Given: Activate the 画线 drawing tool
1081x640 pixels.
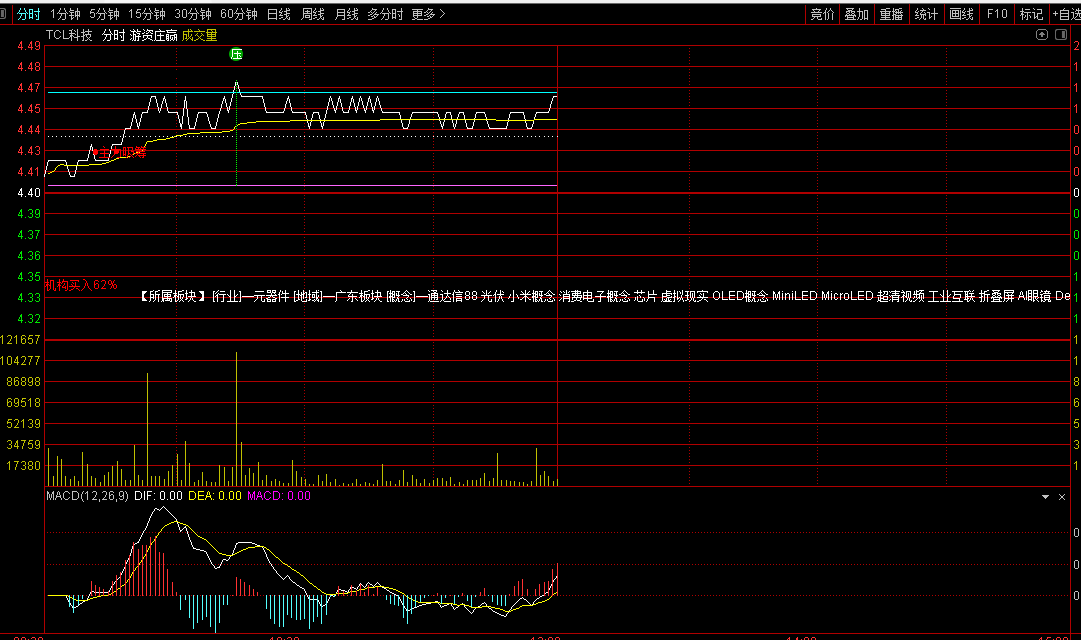Looking at the screenshot, I should (961, 14).
